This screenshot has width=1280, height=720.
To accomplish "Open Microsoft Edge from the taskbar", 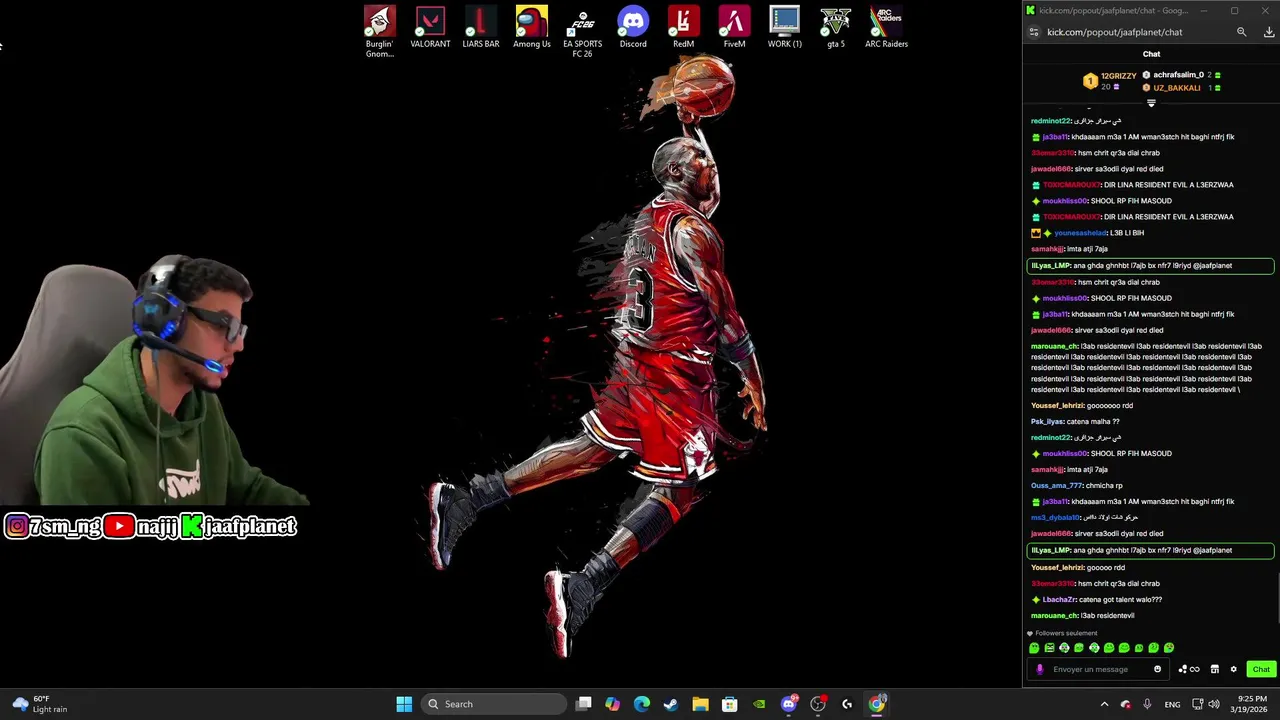I will 642,704.
